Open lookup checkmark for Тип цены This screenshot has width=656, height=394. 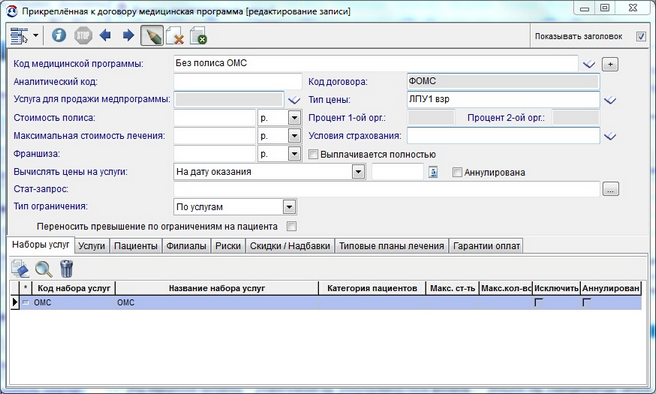pos(610,100)
